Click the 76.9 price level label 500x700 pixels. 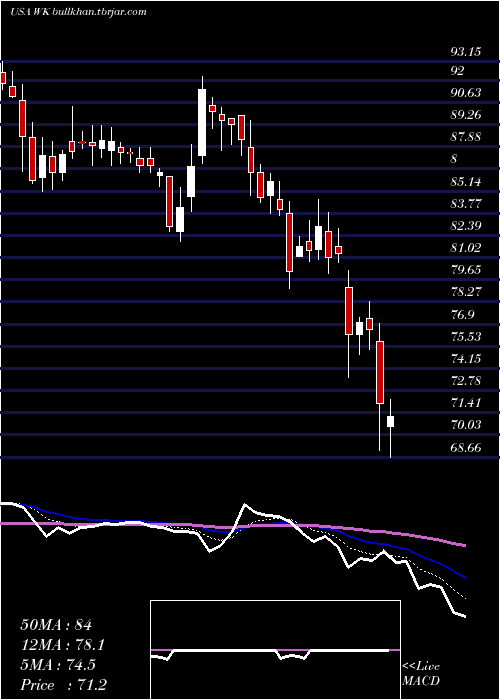pos(462,314)
